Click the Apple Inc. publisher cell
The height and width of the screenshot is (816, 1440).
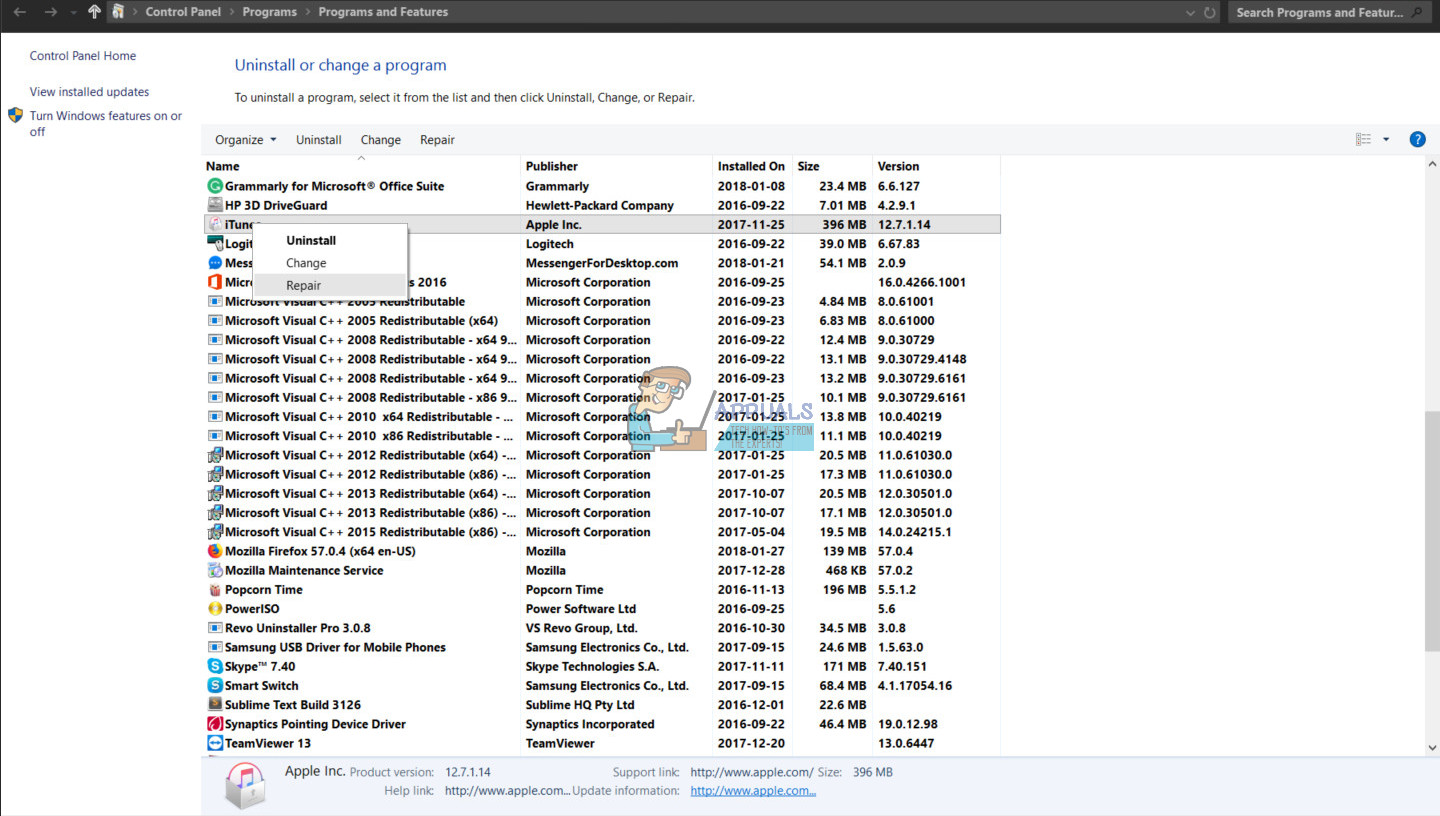point(554,225)
